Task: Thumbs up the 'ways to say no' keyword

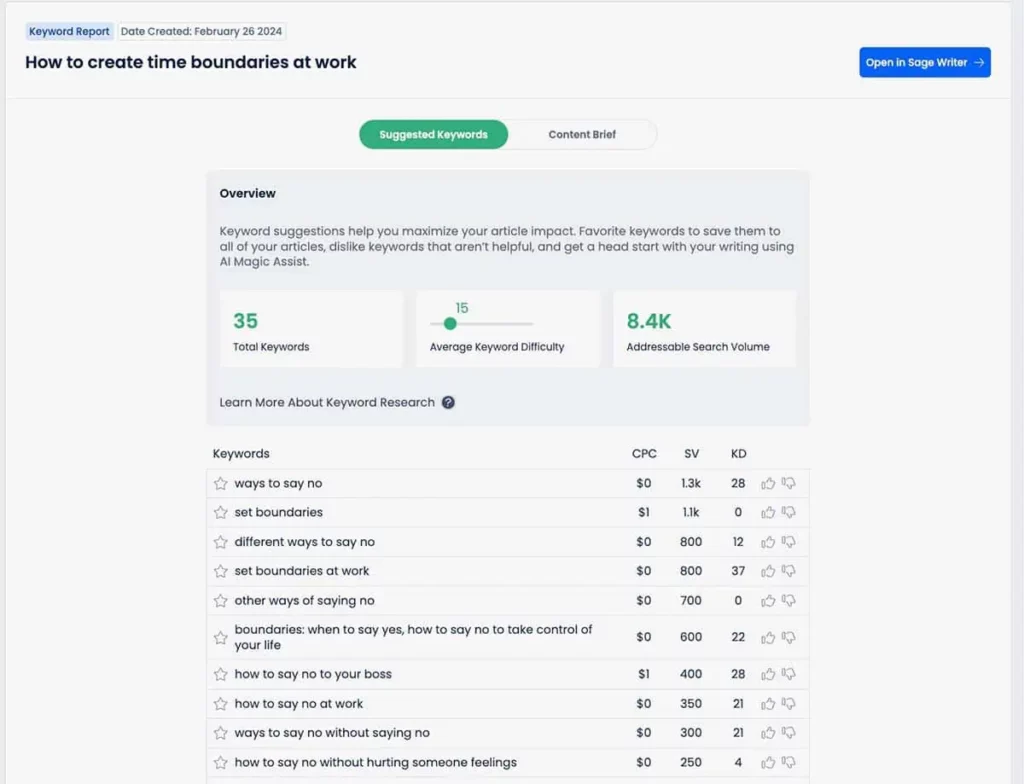Action: 768,483
